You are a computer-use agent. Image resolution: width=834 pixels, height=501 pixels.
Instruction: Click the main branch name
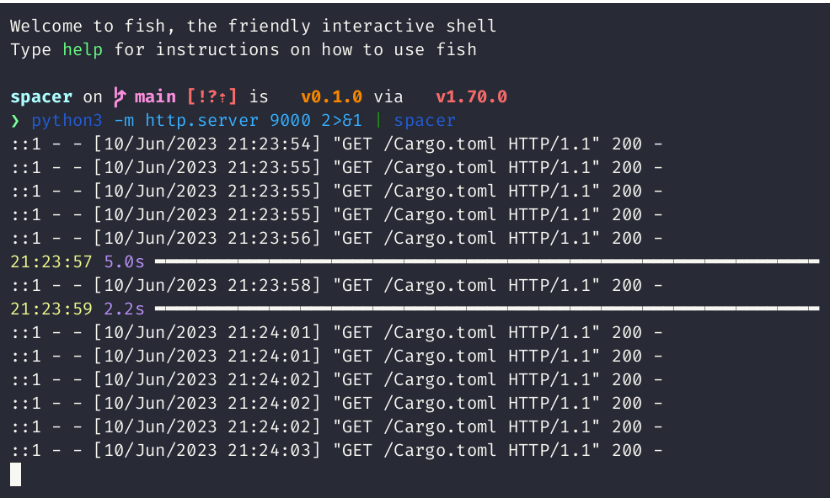click(x=155, y=97)
